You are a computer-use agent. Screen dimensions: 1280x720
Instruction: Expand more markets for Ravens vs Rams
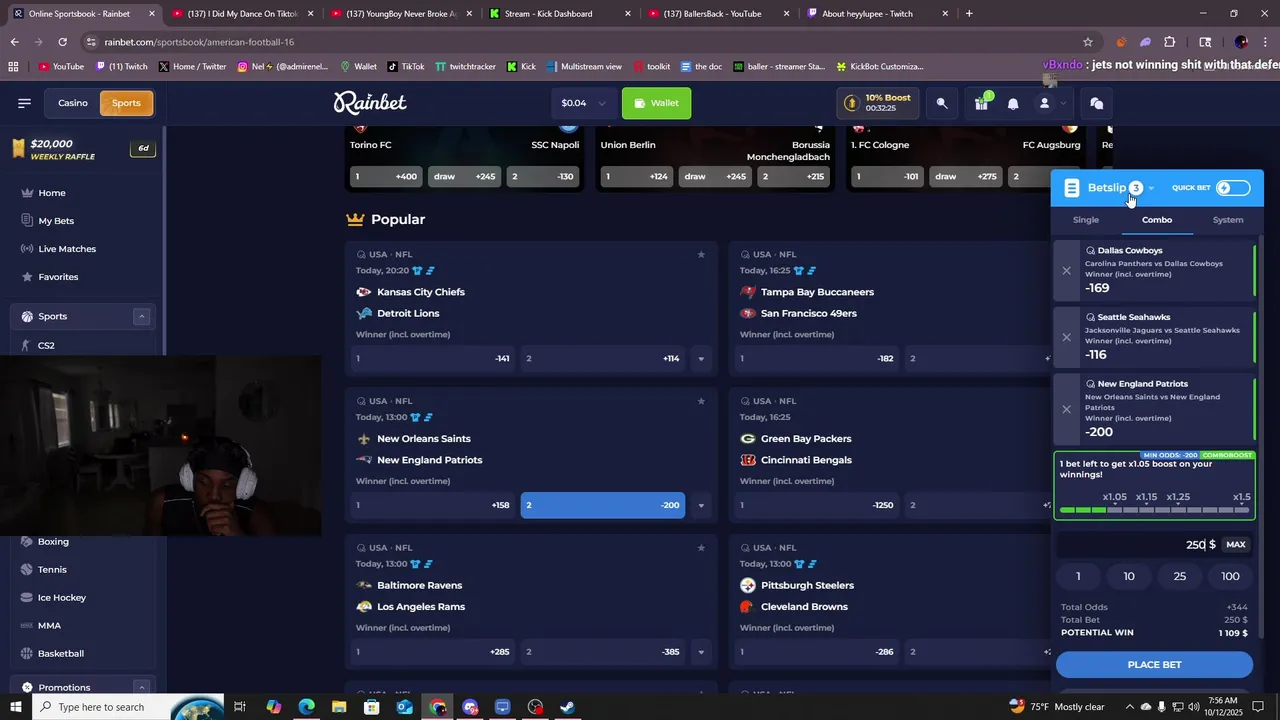701,652
